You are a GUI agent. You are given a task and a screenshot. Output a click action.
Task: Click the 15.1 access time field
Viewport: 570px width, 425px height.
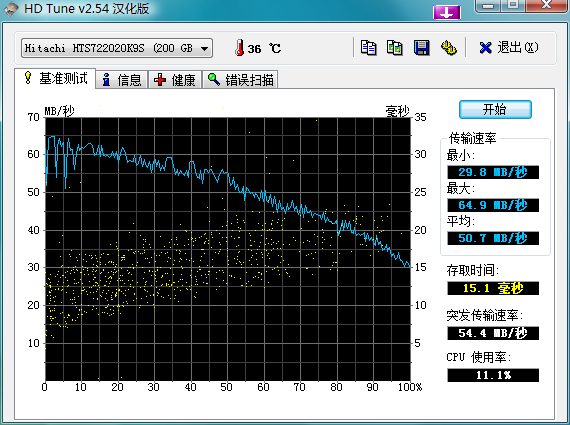click(493, 288)
